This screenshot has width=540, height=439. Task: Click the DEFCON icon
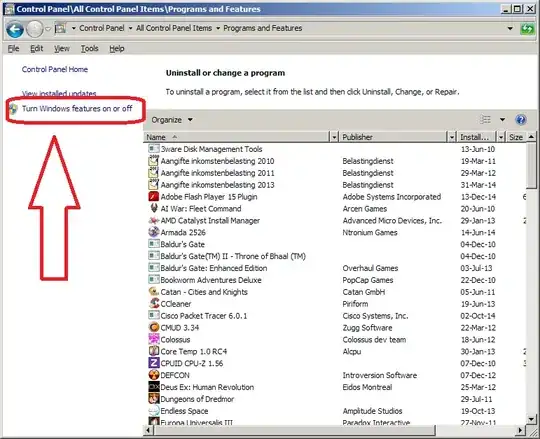pos(154,375)
